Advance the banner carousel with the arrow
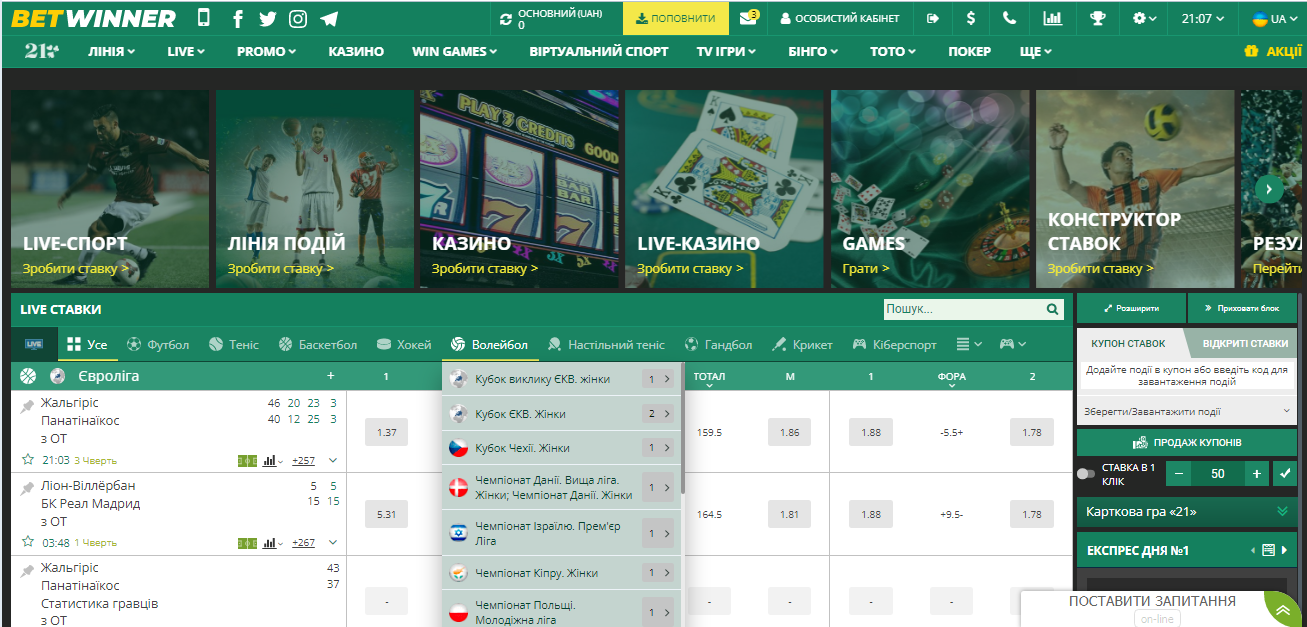The image size is (1307, 627). click(1269, 188)
